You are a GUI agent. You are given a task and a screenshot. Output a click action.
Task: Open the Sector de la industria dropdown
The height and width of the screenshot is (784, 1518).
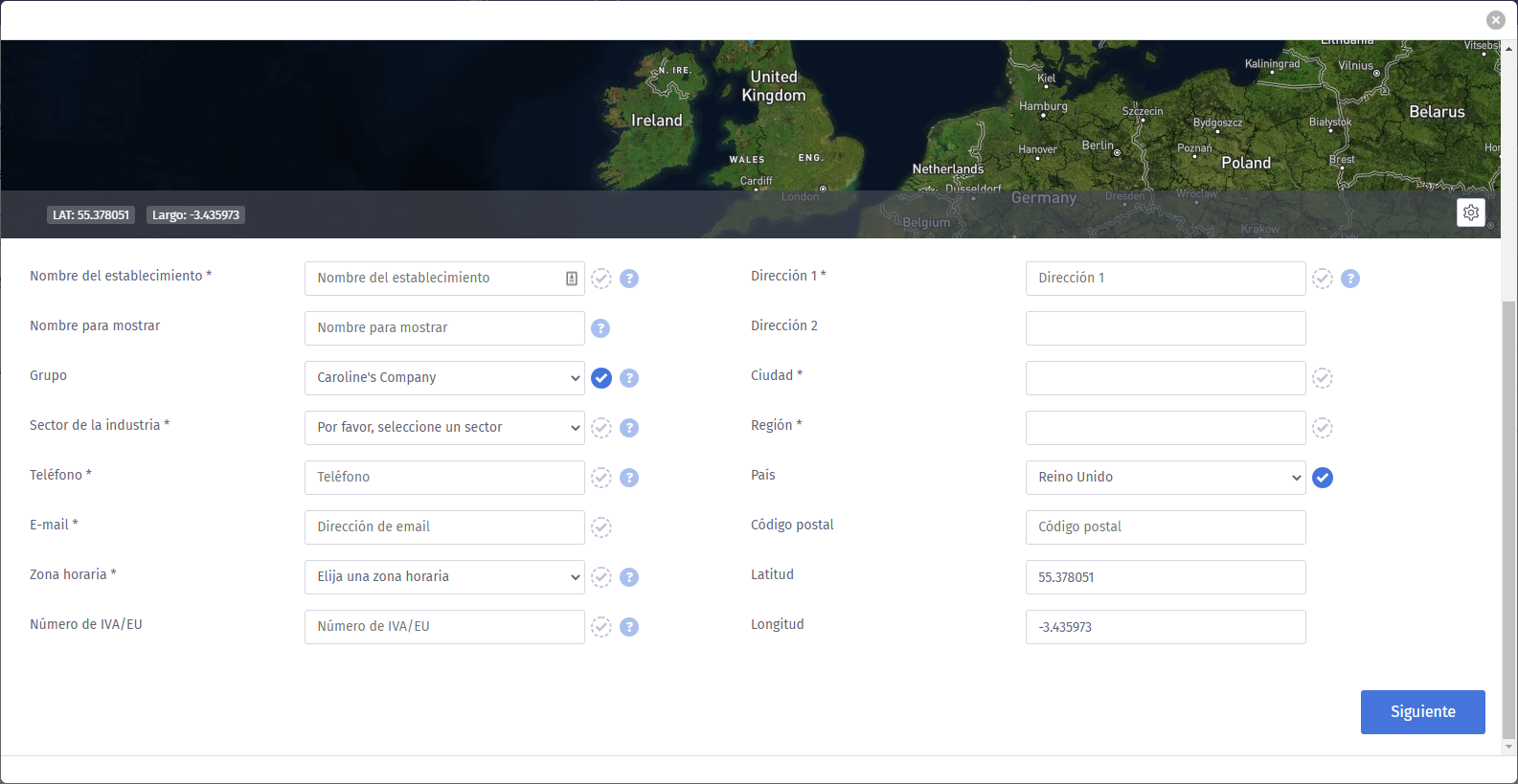[444, 428]
